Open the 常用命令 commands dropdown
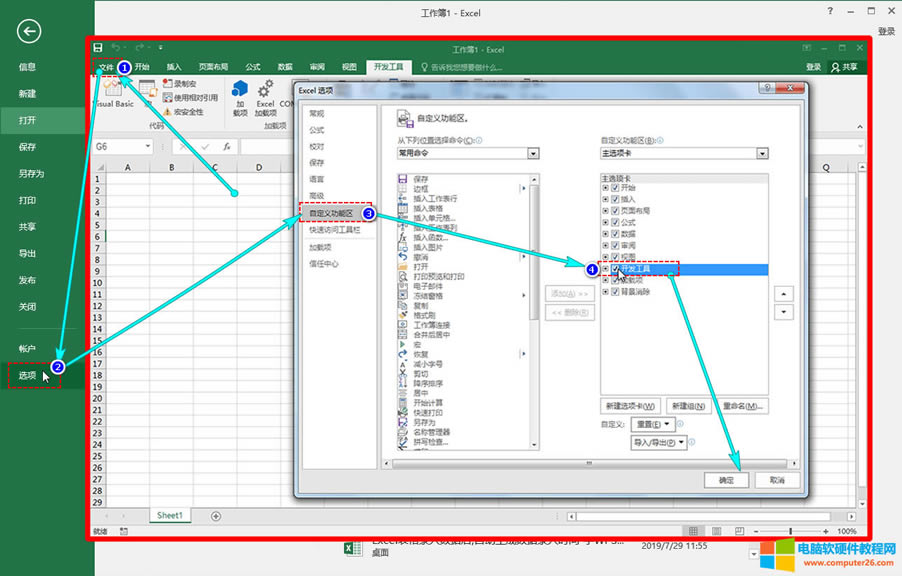The height and width of the screenshot is (576, 902). [x=535, y=153]
